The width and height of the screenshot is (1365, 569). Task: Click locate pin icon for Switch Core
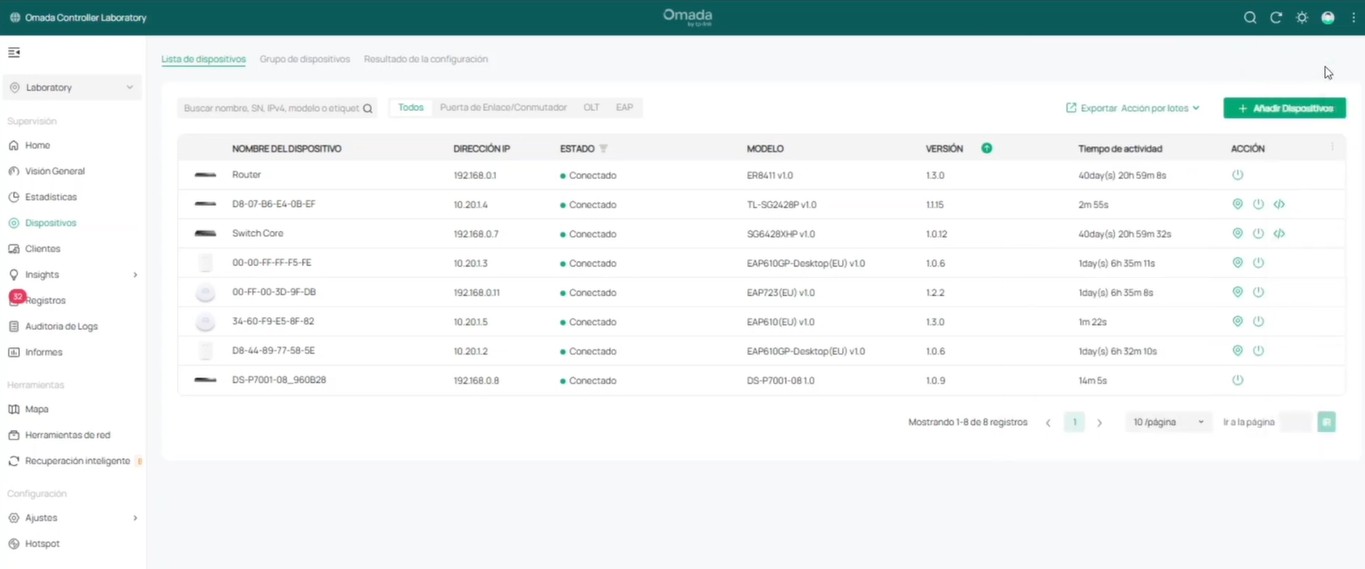coord(1238,233)
